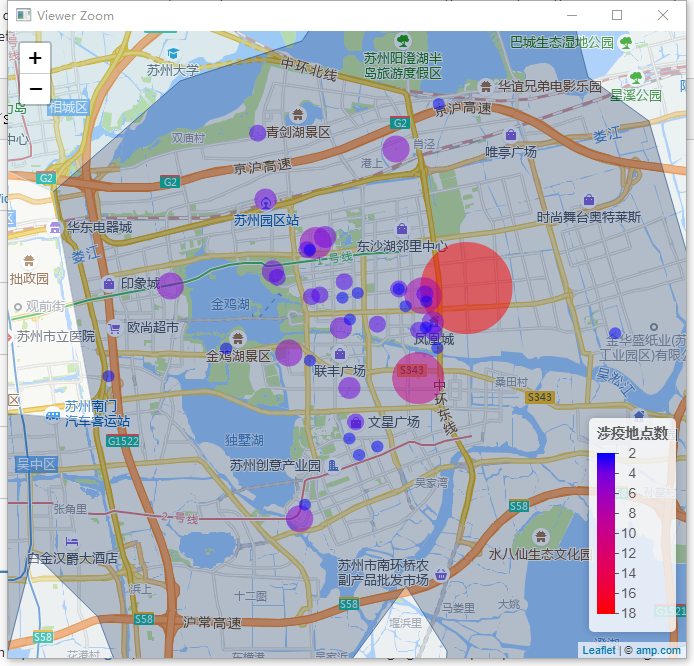This screenshot has height=666, width=694.
Task: Click the purple circle near 肖泾
Action: [396, 149]
